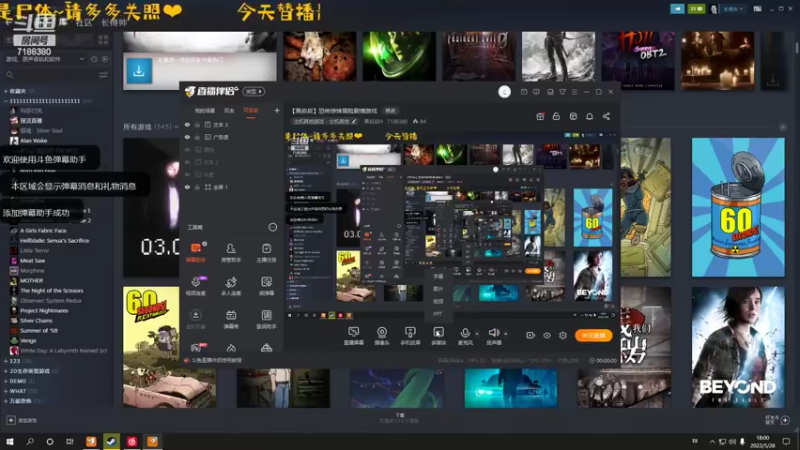Open the 所有游戏 (545) sort dropdown
The width and height of the screenshot is (800, 450).
[x=177, y=127]
